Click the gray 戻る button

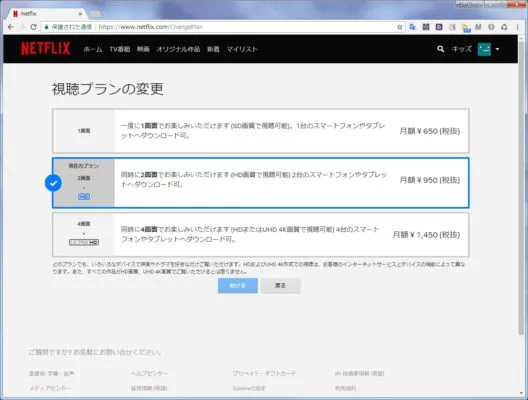click(x=280, y=286)
